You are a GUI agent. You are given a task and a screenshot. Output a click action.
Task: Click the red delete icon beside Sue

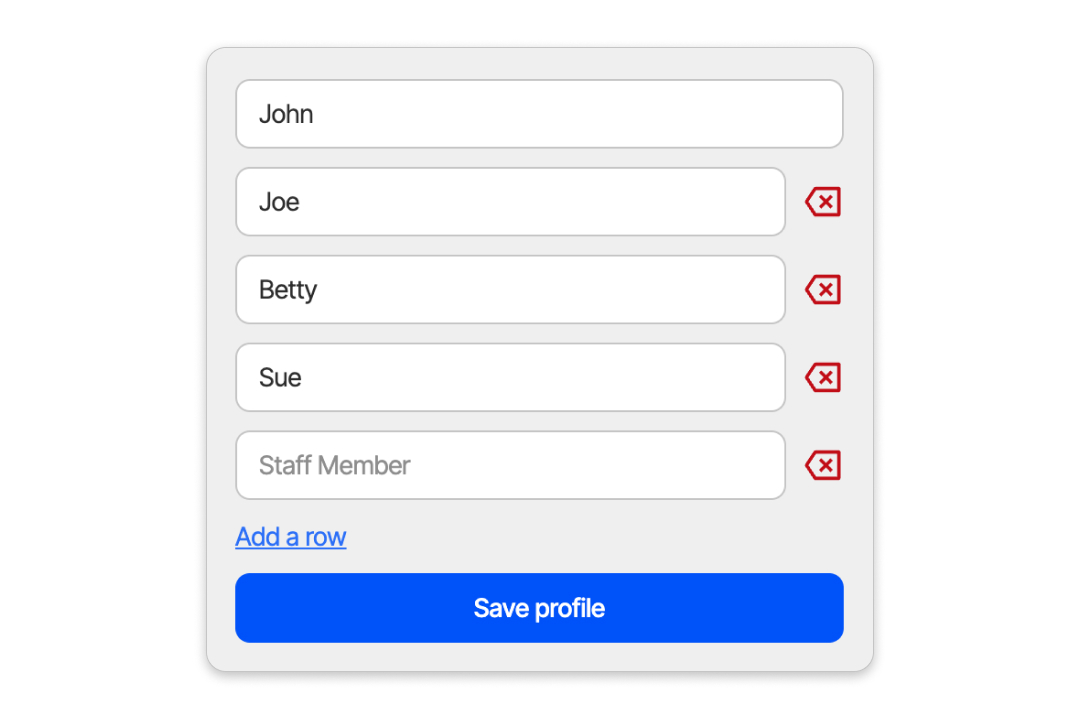pos(823,377)
